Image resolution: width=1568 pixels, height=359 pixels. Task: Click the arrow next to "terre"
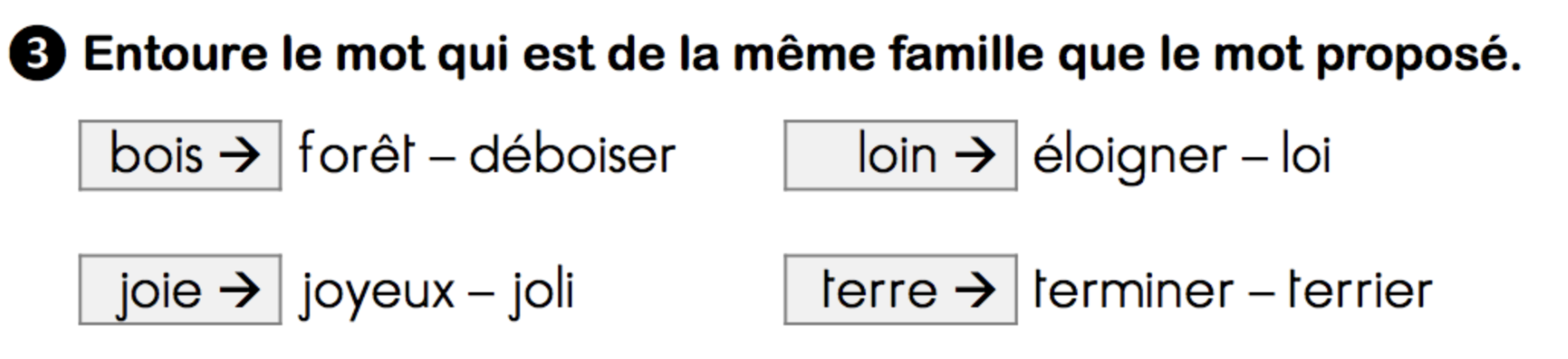(x=974, y=290)
